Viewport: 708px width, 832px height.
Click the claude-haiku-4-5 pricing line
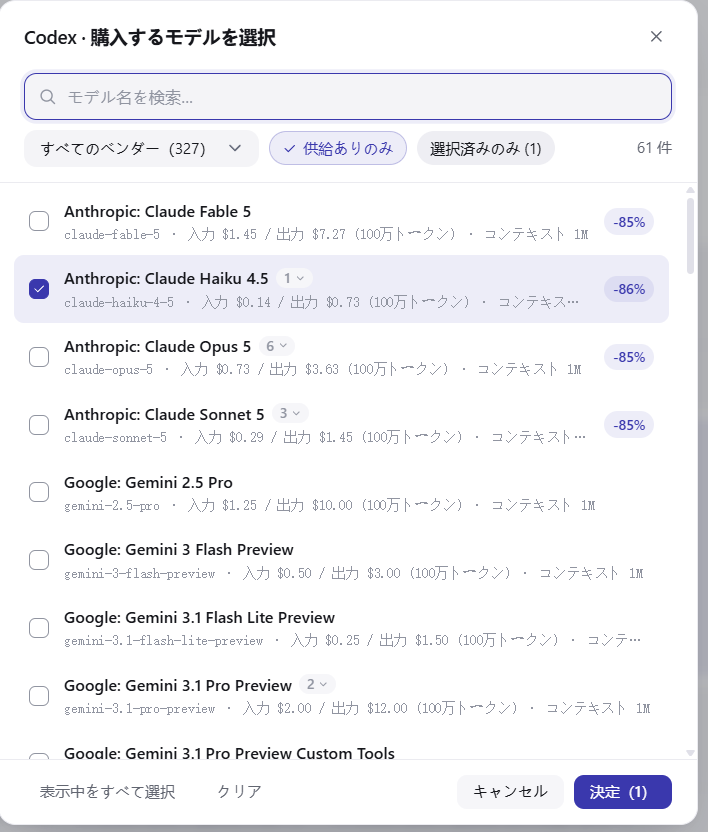[322, 302]
